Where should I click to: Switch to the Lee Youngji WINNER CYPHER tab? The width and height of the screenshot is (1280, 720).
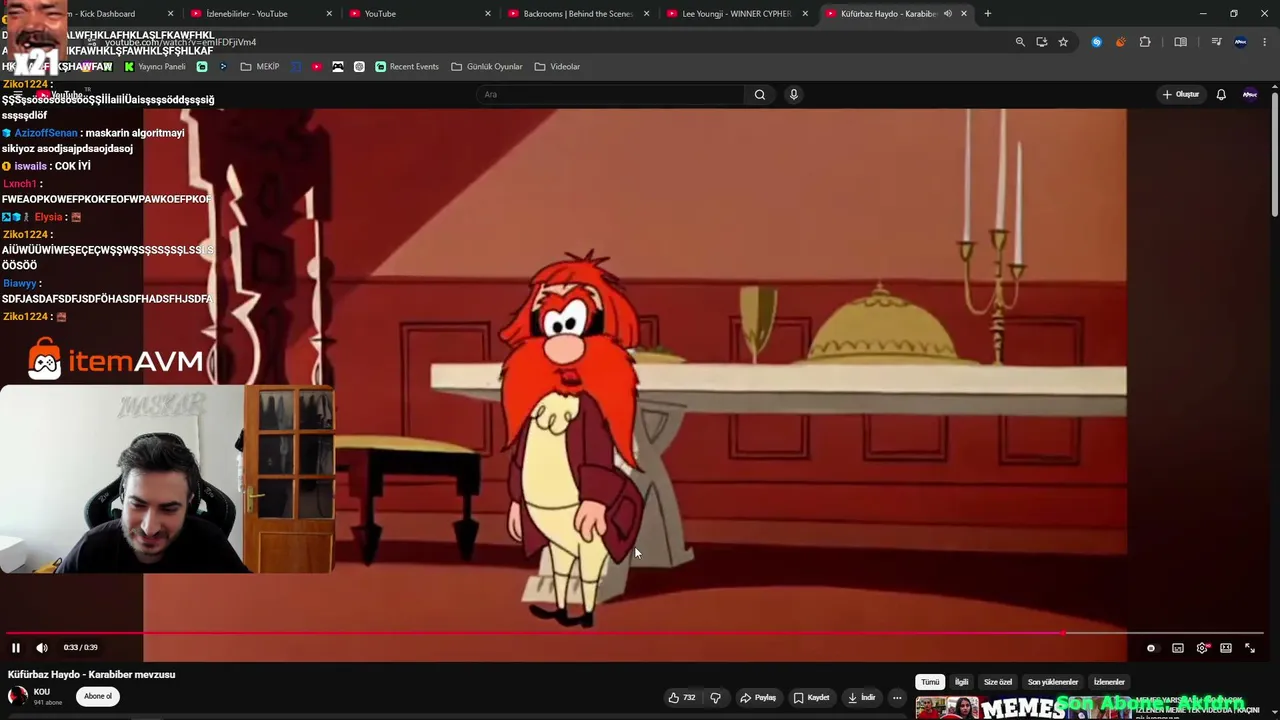738,14
